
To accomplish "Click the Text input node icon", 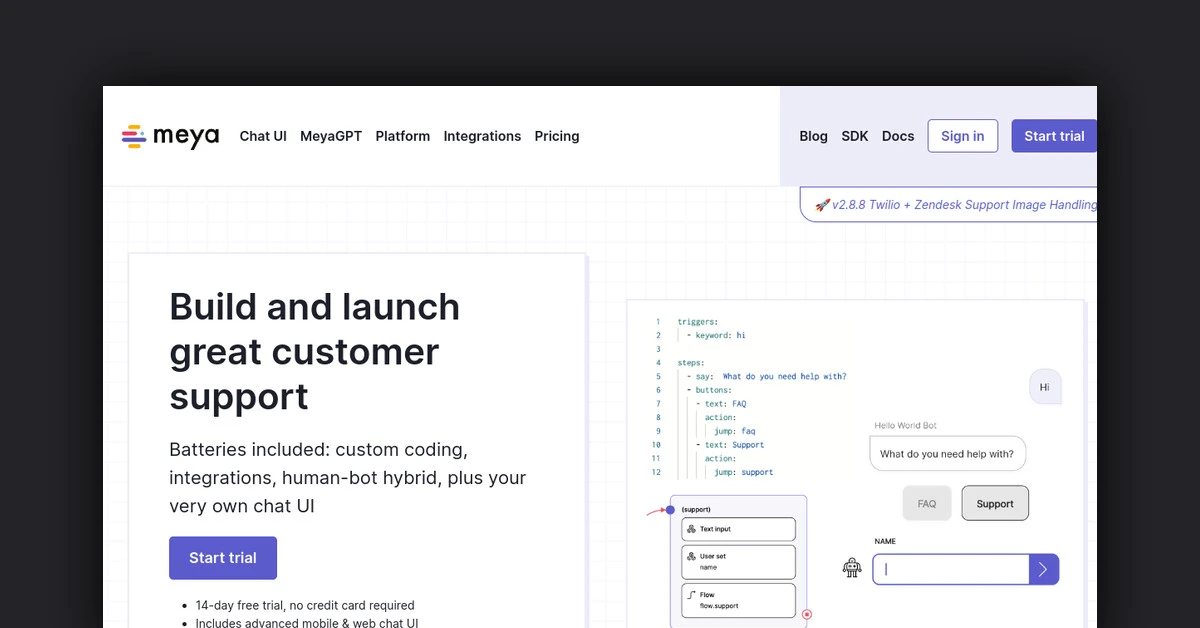I will (x=691, y=529).
